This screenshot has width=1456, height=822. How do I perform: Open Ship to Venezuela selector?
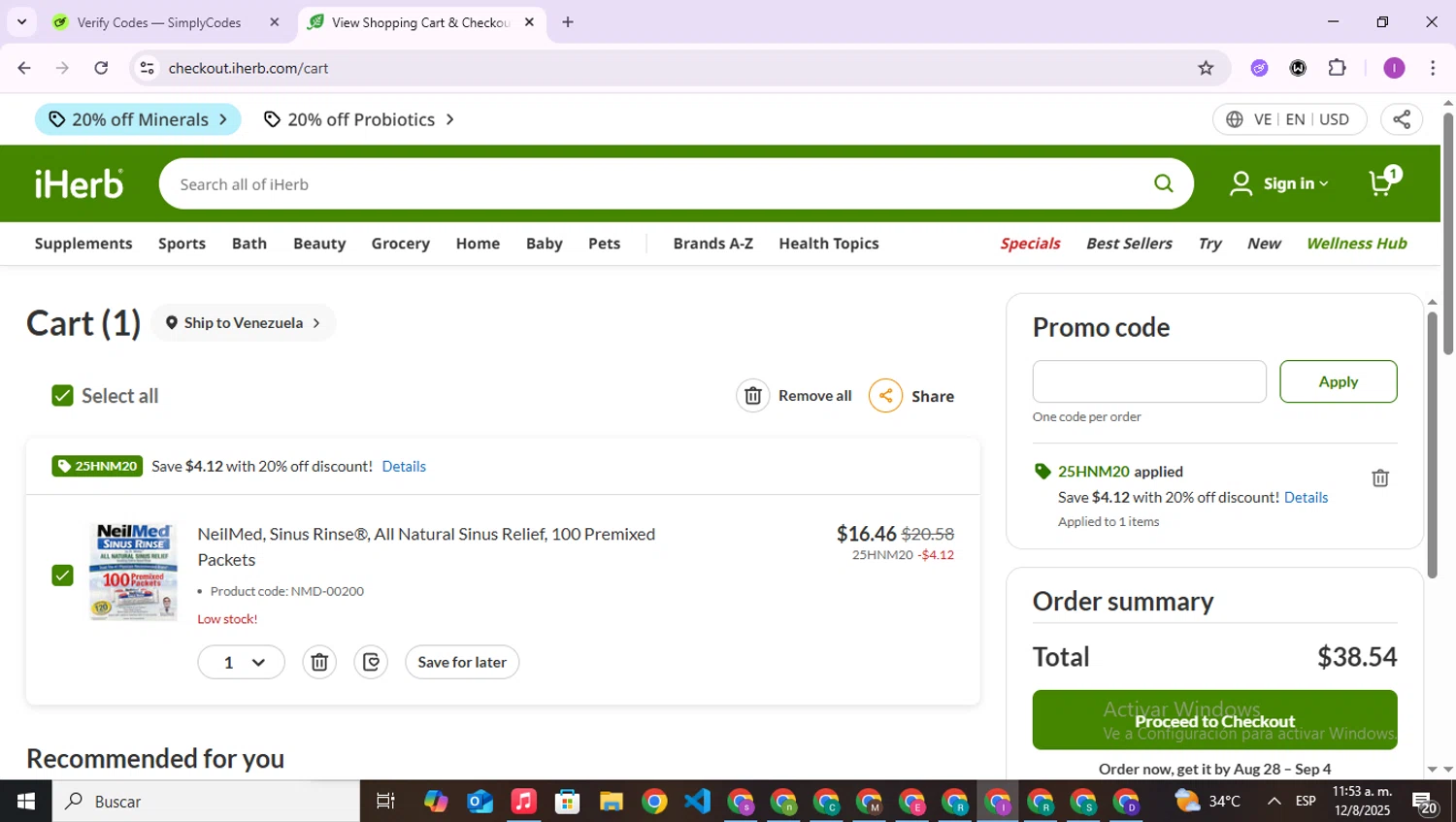coord(244,323)
